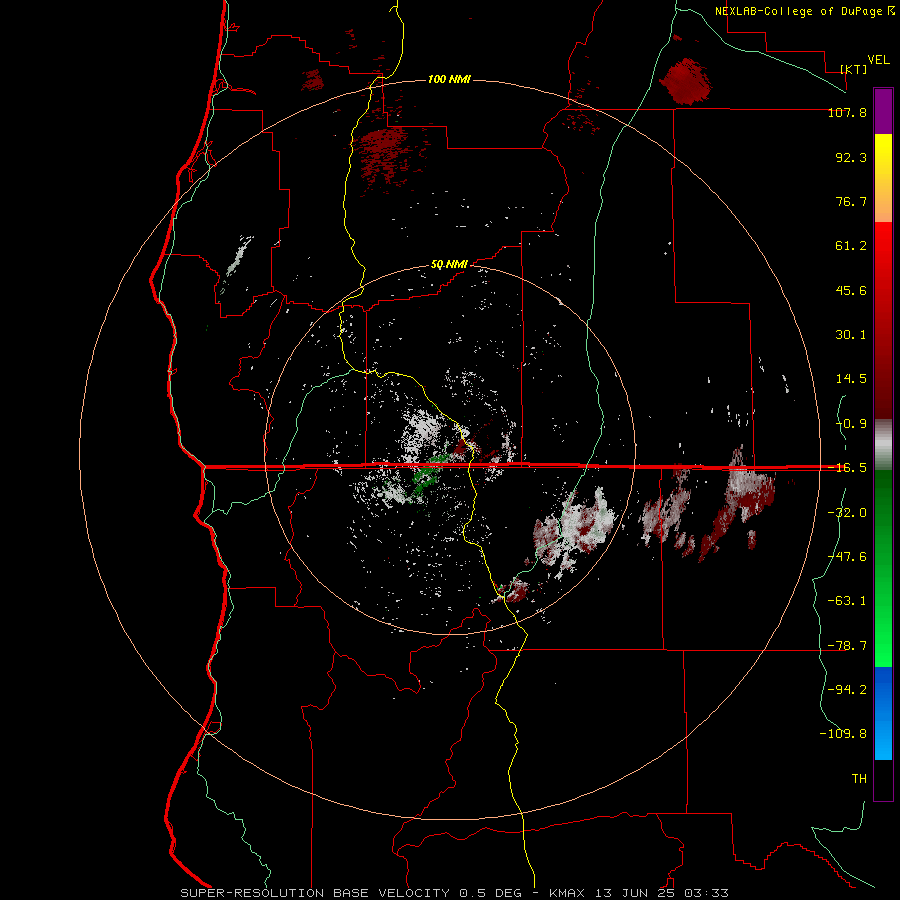Select the -16.5 scale value

pyautogui.click(x=847, y=468)
